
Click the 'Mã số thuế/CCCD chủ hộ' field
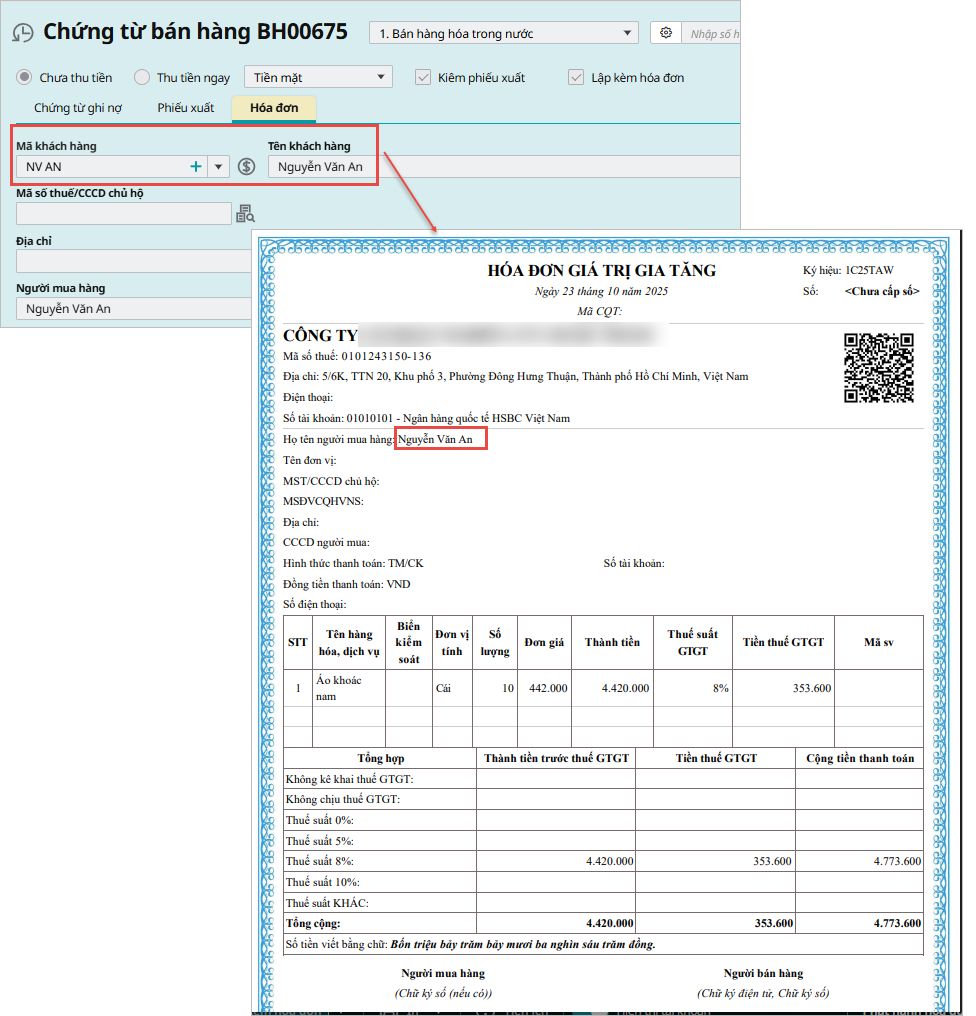pos(124,213)
